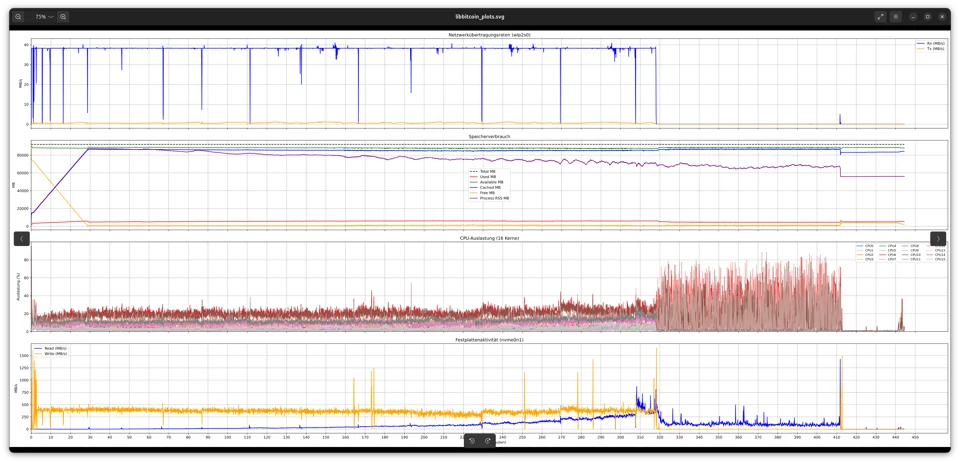Screen dimensions: 960x463
Task: Click the libbitcoin_plots.svg window title
Action: click(480, 17)
